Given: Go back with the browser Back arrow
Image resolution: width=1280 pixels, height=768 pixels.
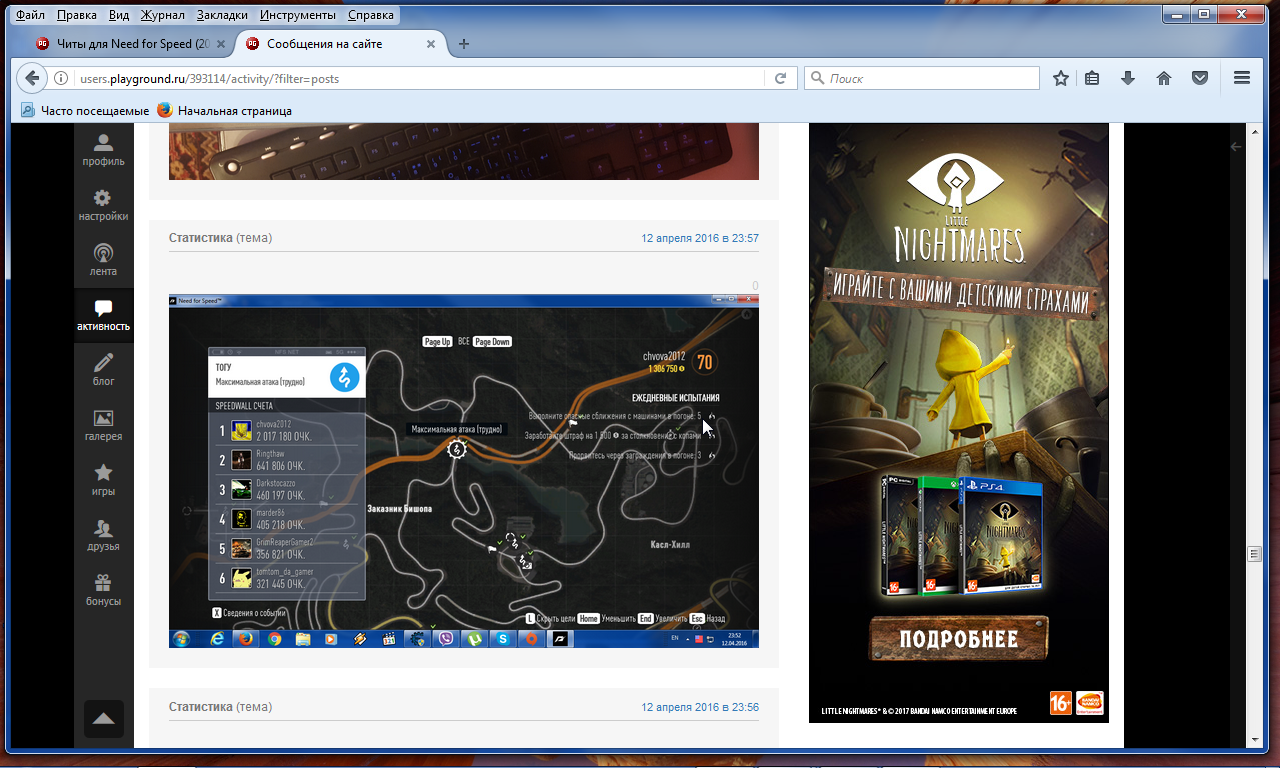Looking at the screenshot, I should [x=32, y=78].
